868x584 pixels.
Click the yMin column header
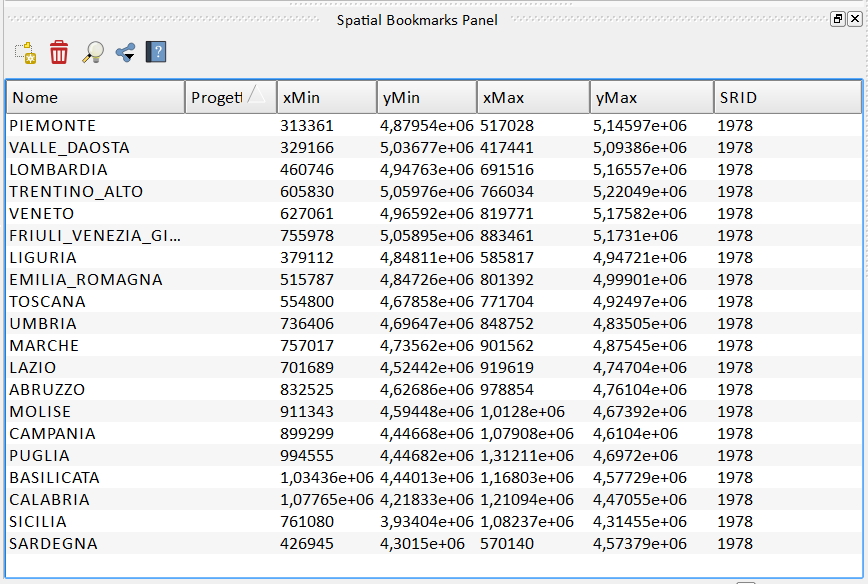click(426, 97)
